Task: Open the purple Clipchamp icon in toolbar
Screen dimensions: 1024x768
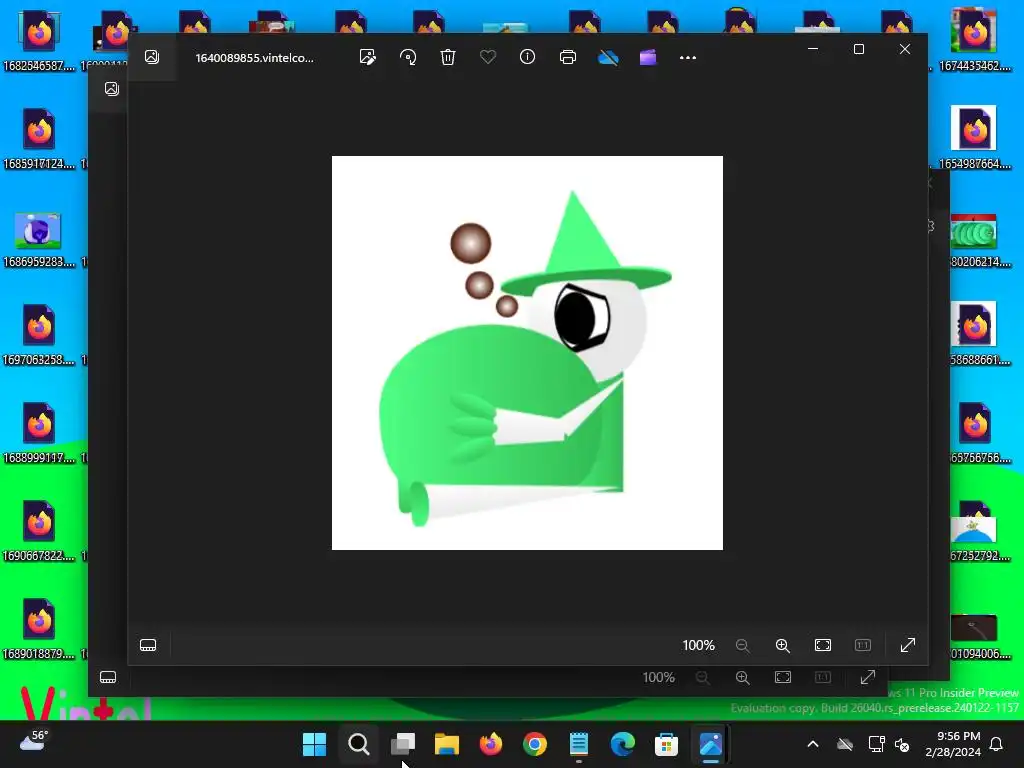Action: click(648, 57)
